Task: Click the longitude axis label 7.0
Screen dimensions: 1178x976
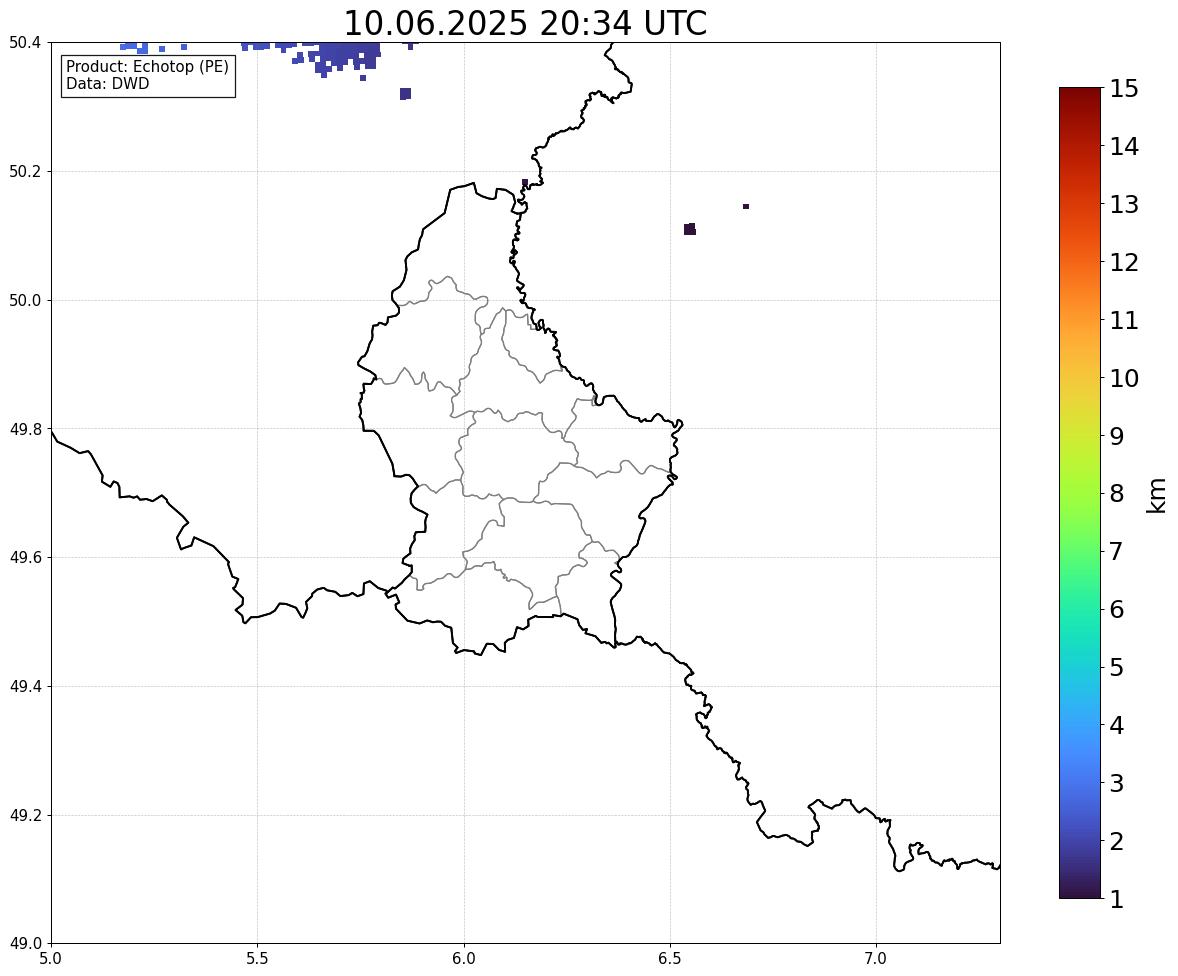Action: (x=876, y=959)
